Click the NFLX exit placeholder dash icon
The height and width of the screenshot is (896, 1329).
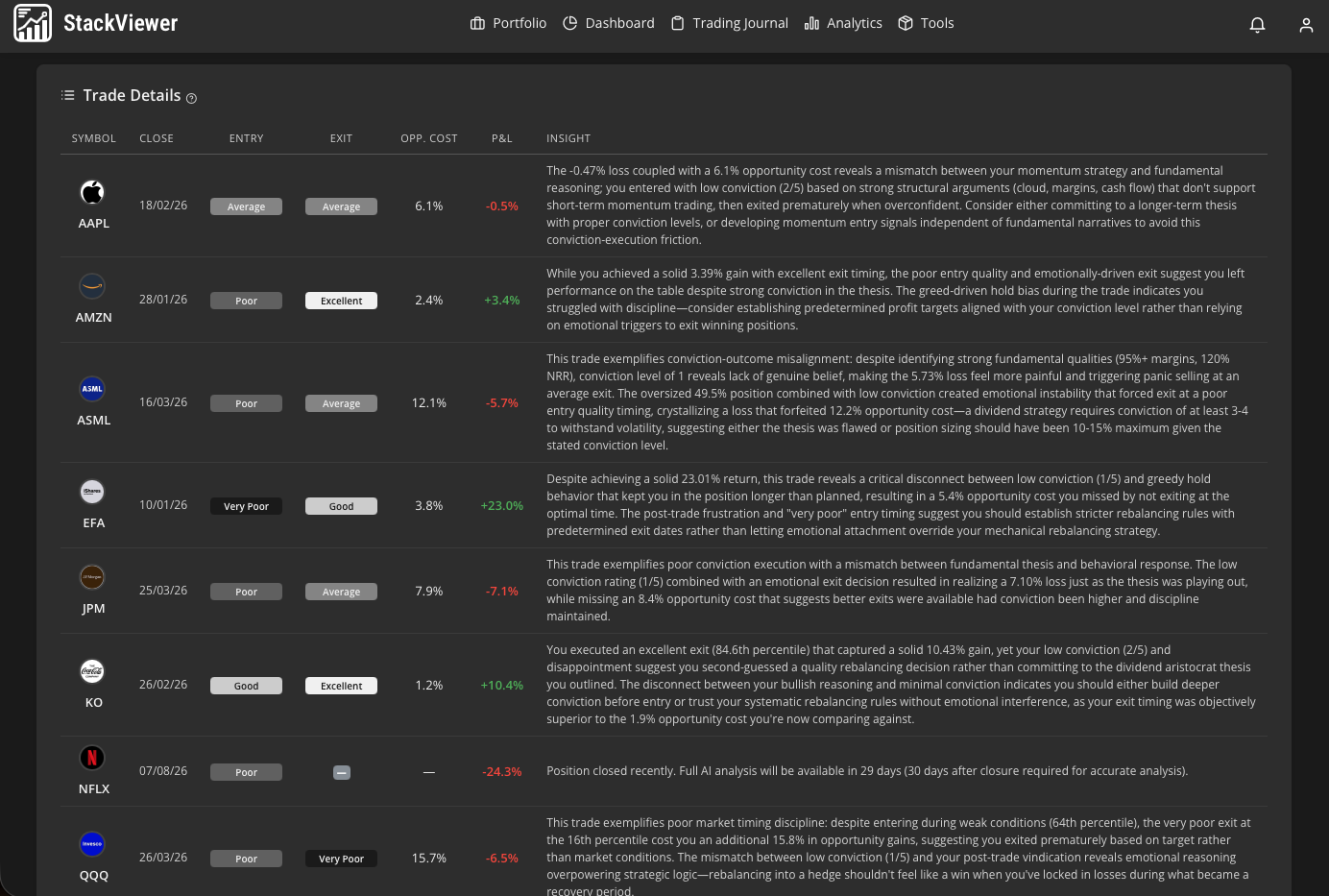pos(342,772)
